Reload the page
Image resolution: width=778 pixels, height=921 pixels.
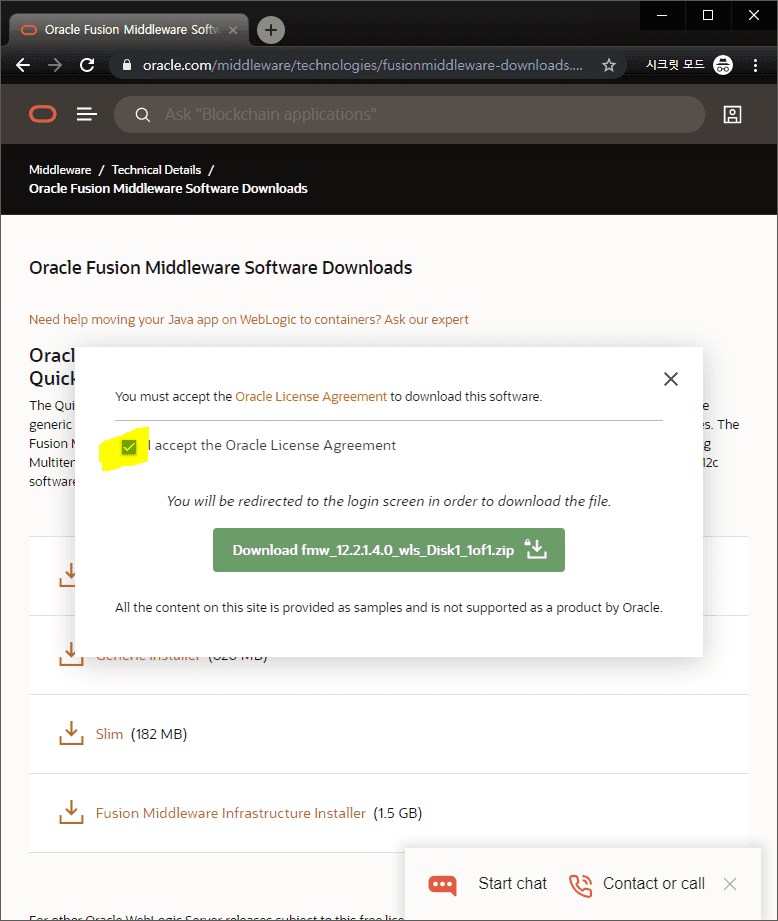[87, 65]
